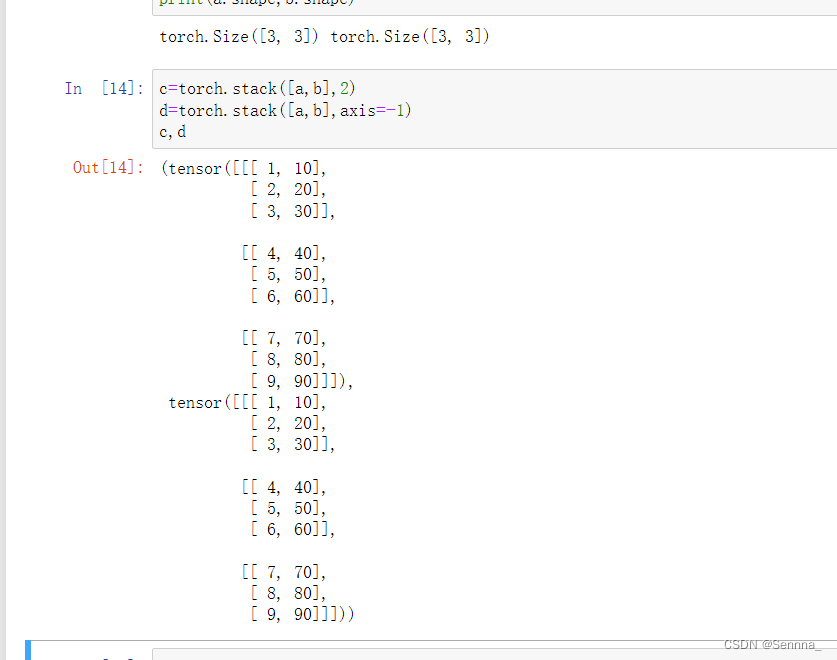Click the line c=torch.stack([a,b],2)
The image size is (837, 660).
[x=257, y=88]
